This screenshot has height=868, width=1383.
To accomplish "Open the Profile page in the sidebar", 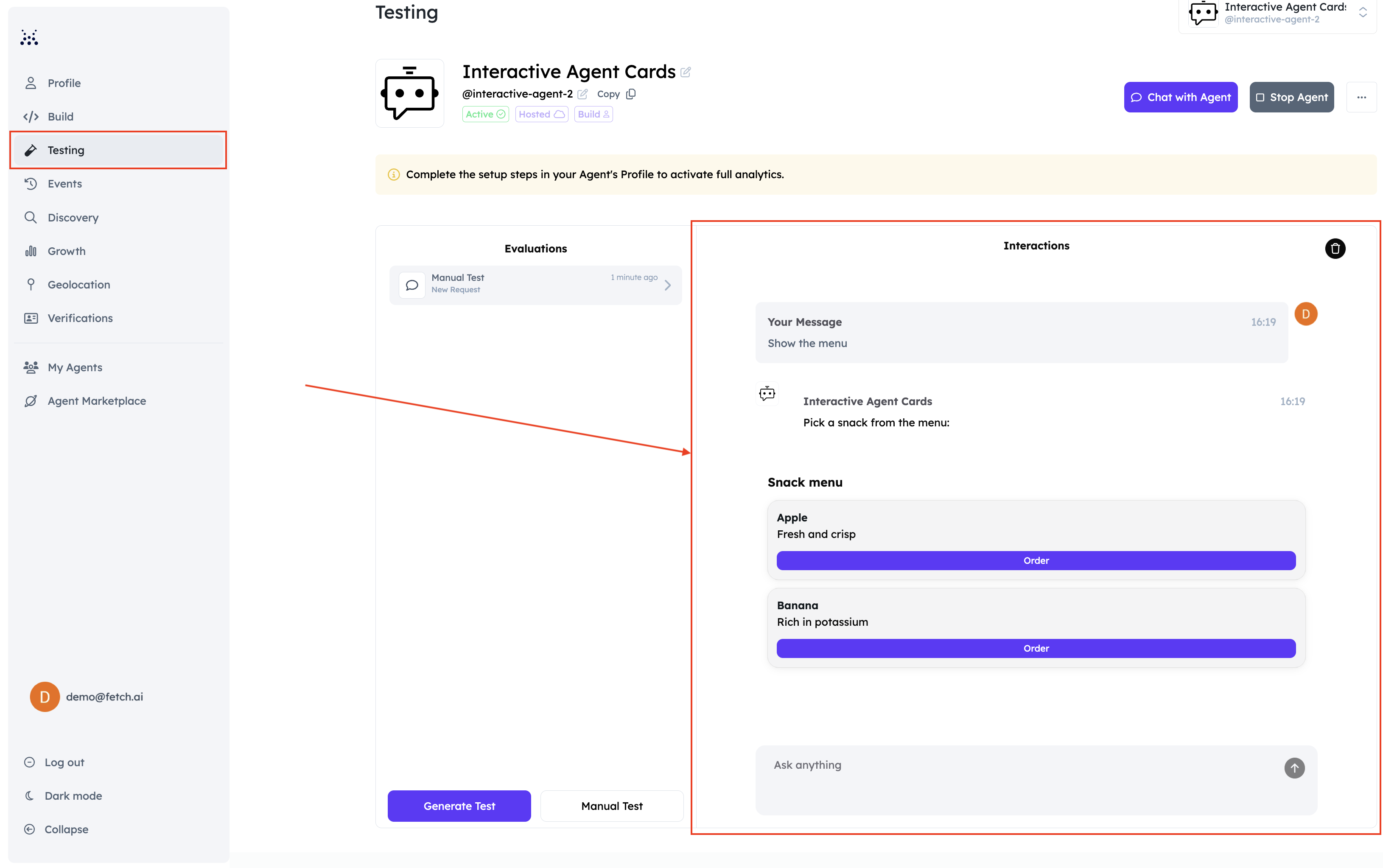I will pyautogui.click(x=118, y=83).
